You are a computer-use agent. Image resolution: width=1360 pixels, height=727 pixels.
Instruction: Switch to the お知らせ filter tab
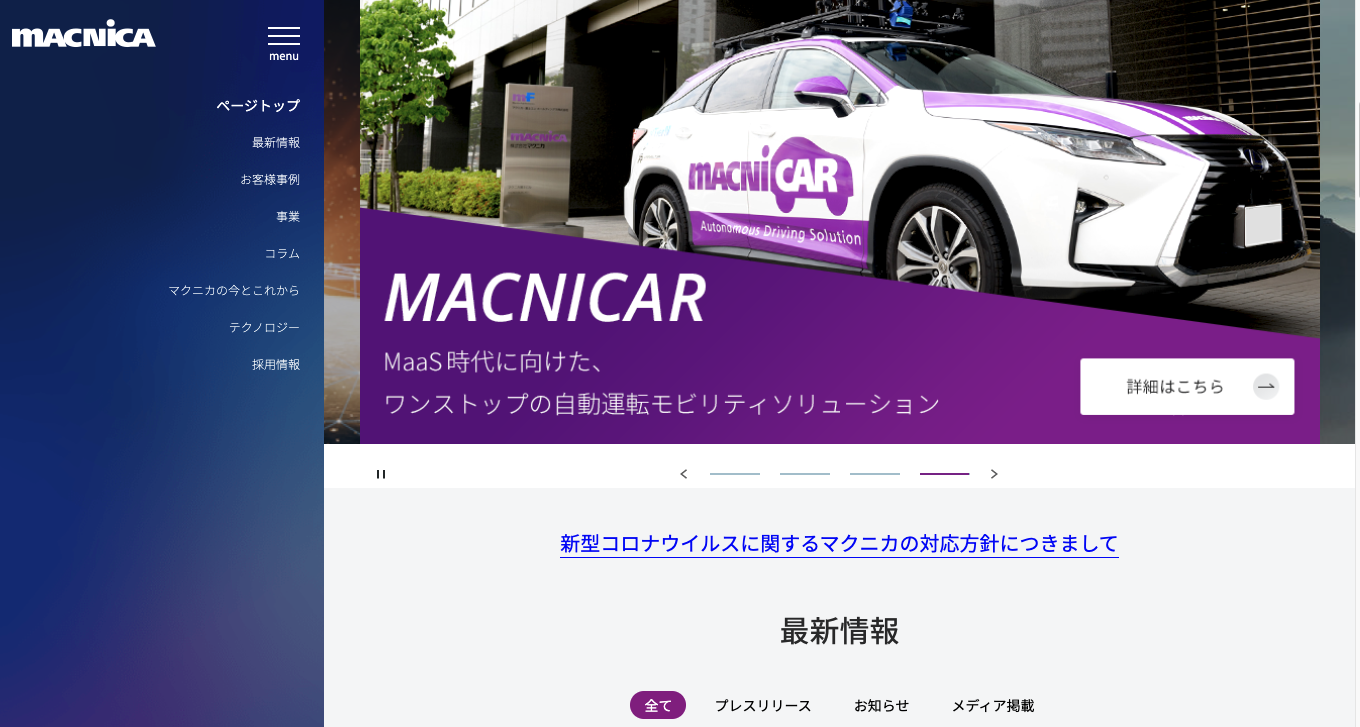[x=879, y=705]
